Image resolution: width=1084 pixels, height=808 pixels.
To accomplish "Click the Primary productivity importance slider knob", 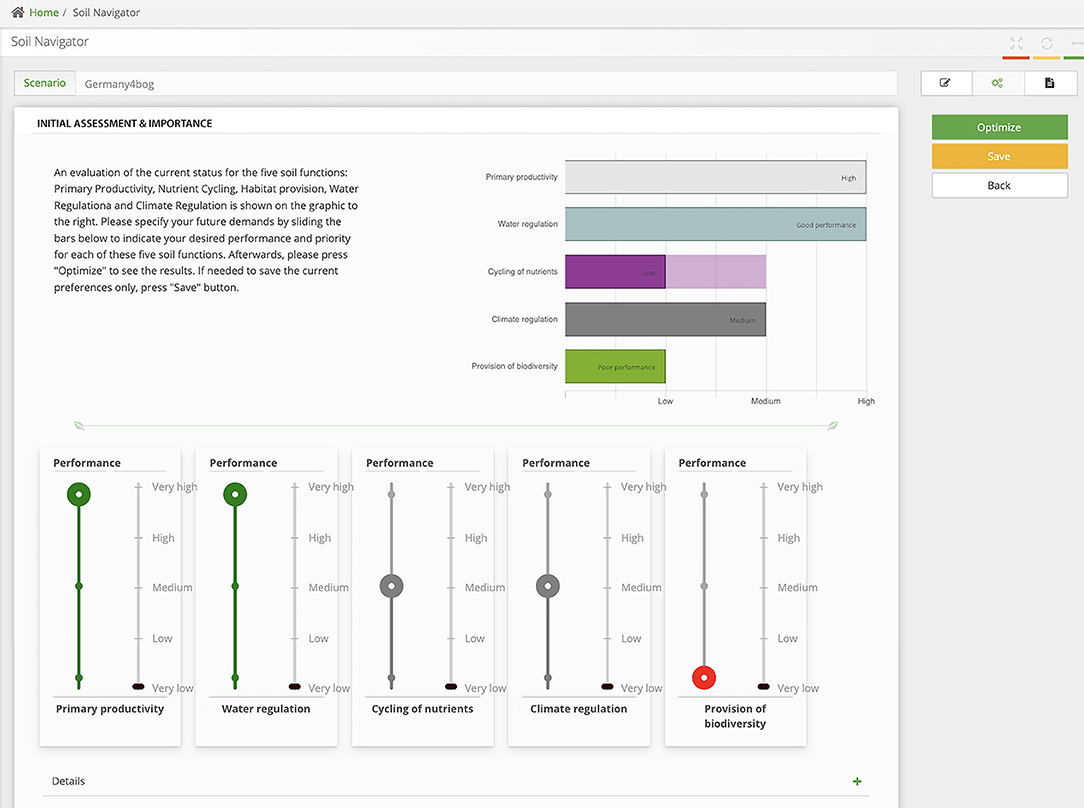I will [138, 686].
